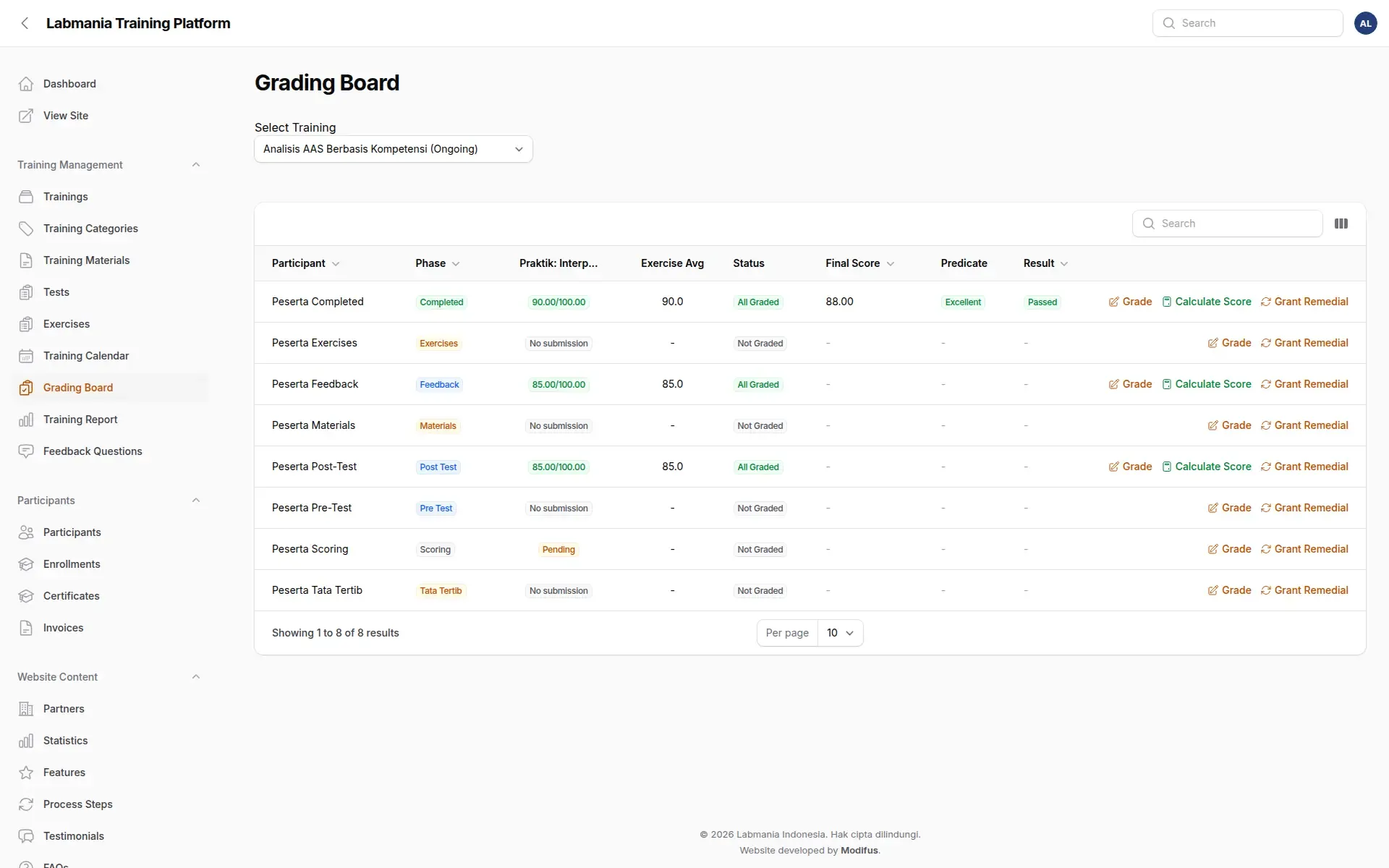This screenshot has width=1389, height=868.
Task: Click the Training Report chart icon
Action: (26, 420)
